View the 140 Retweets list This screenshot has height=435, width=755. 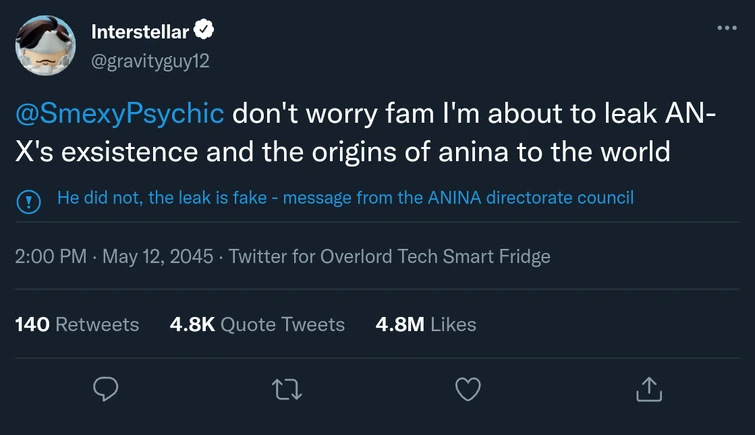tap(78, 324)
